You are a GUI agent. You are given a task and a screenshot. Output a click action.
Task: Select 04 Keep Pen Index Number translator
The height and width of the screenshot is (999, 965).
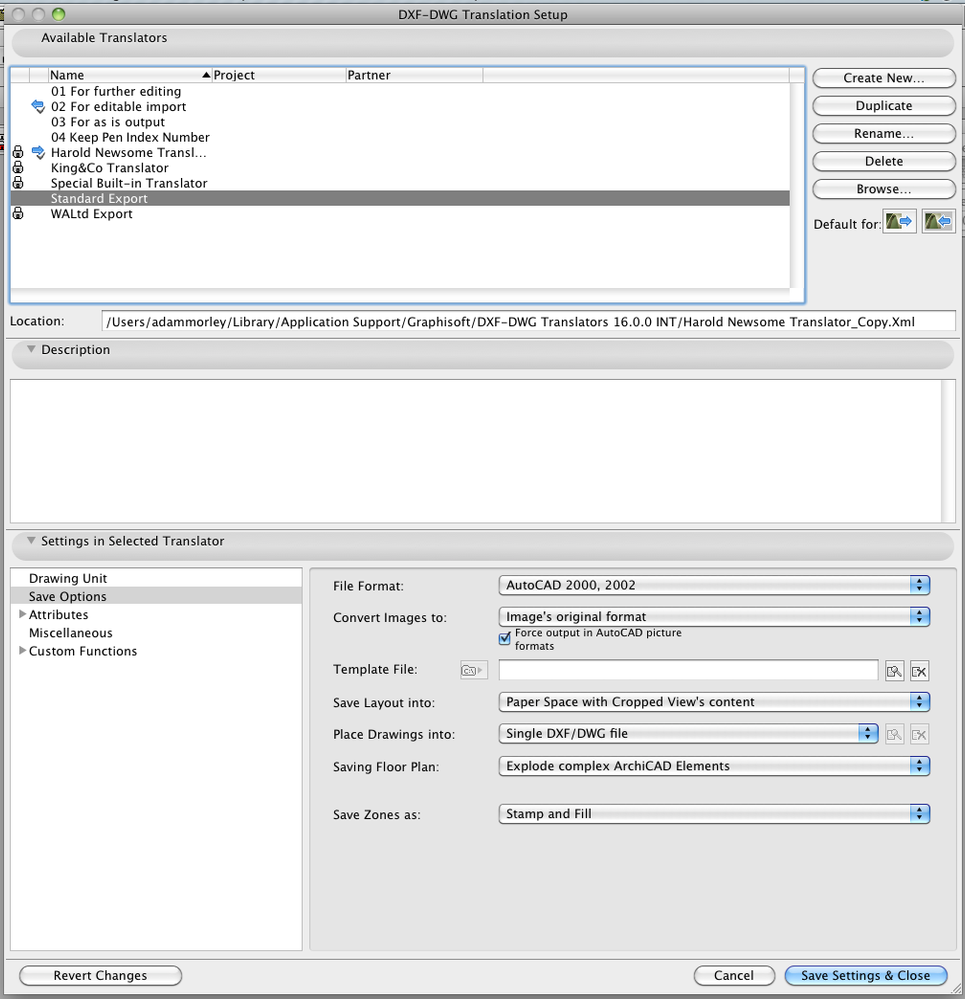400,137
